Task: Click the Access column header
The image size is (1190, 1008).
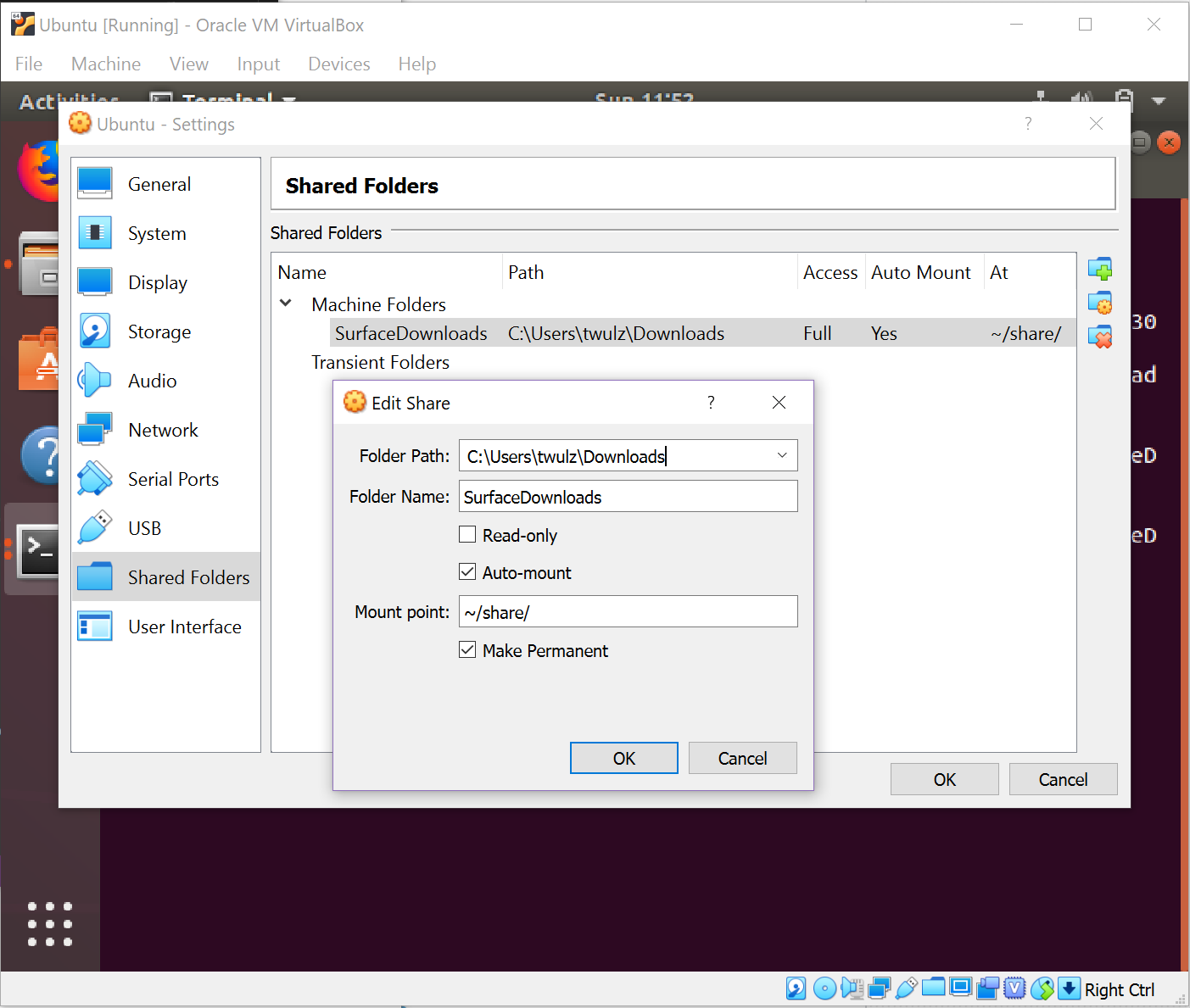Action: point(831,272)
